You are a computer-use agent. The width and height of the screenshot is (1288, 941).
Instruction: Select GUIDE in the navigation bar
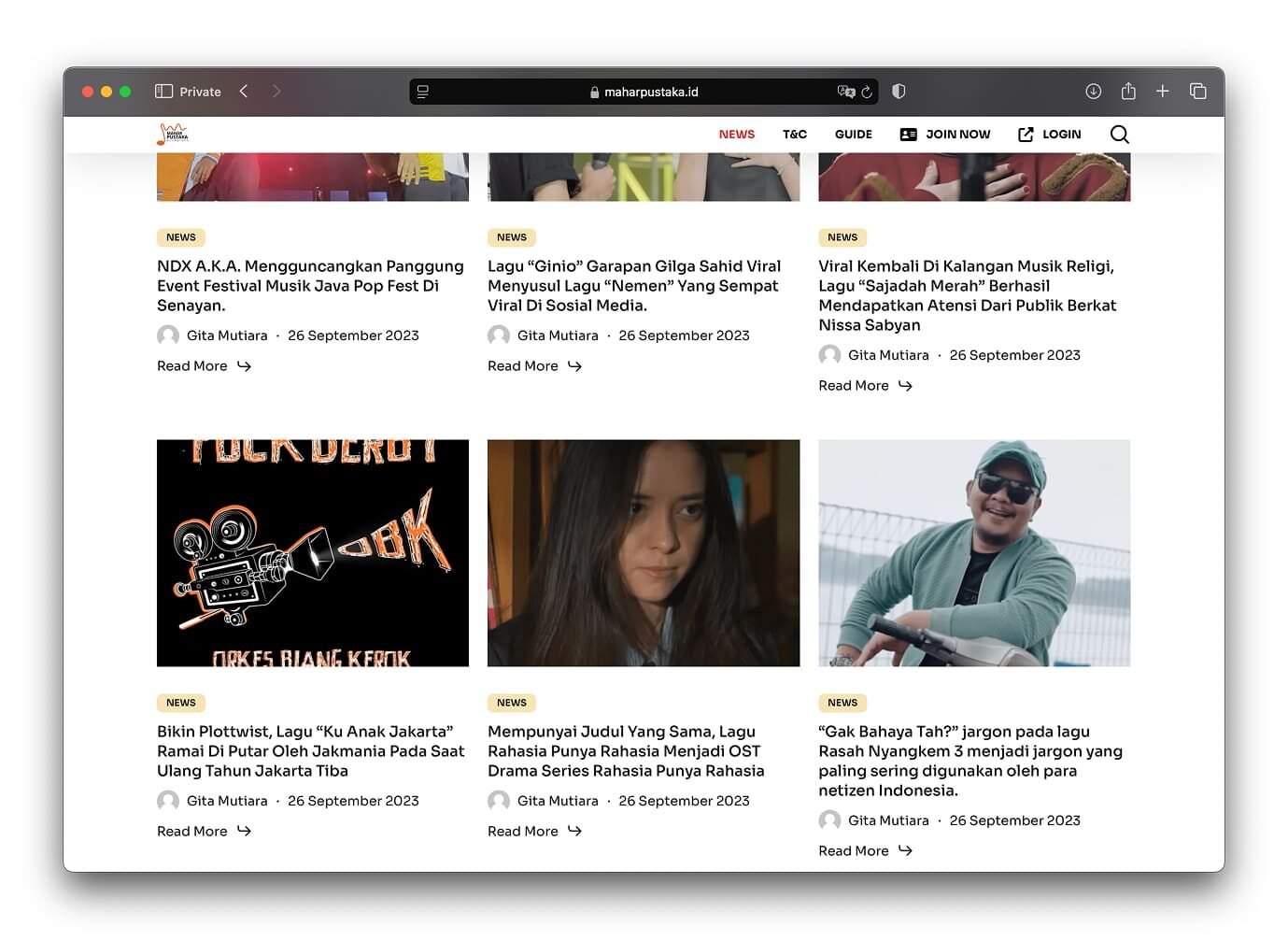coord(853,135)
